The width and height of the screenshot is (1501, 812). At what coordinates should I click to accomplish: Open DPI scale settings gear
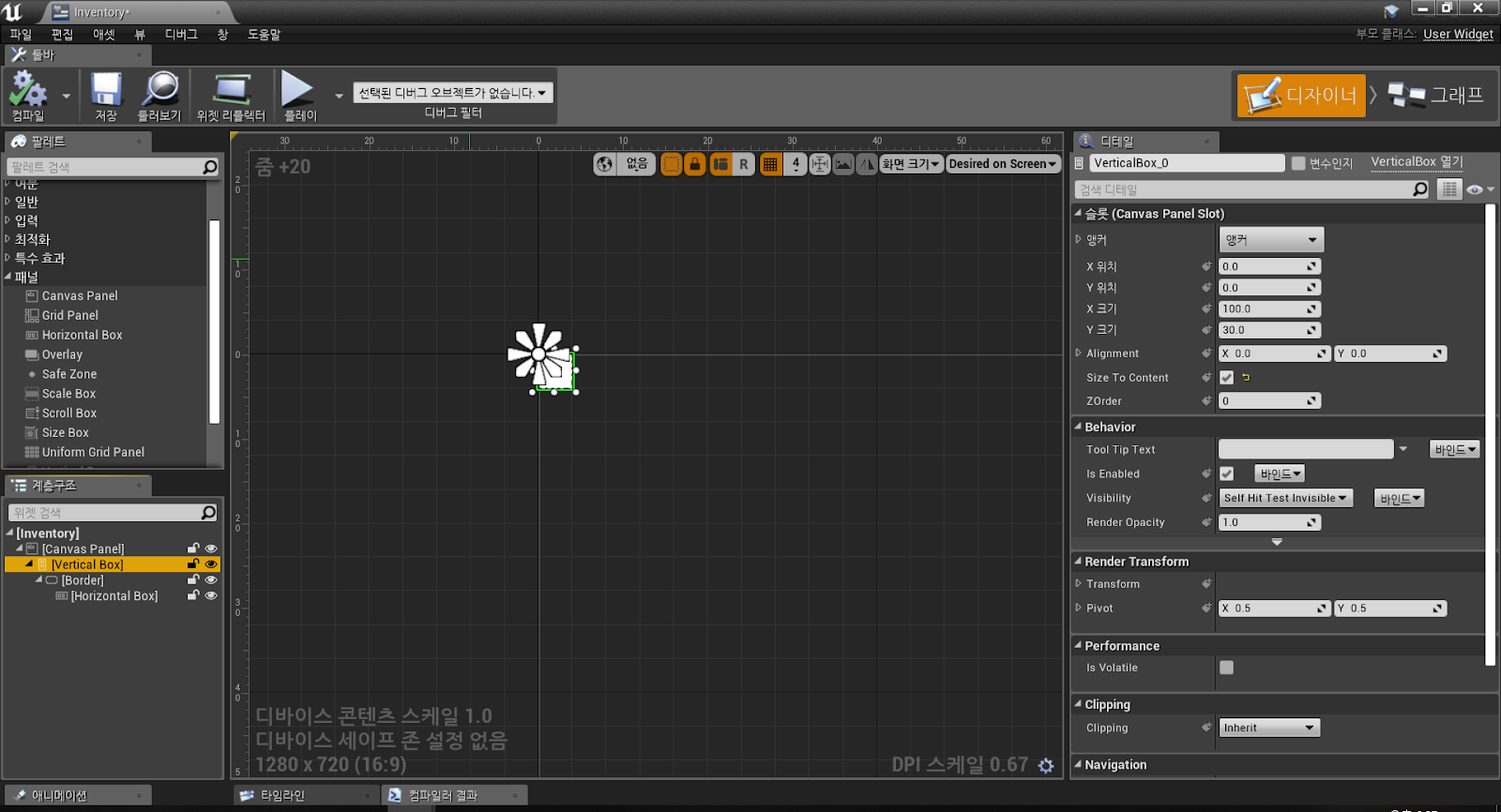(x=1046, y=766)
